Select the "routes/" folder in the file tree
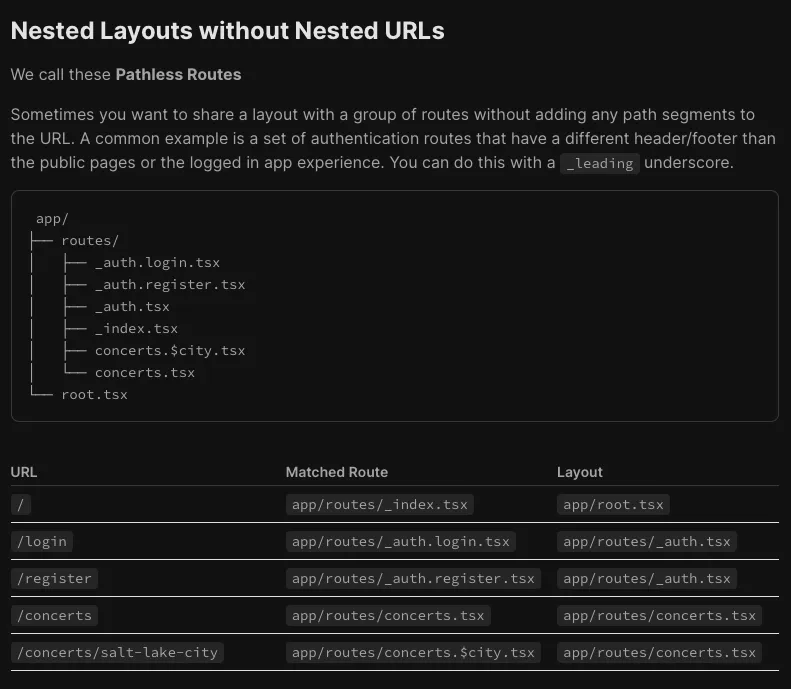 (x=90, y=241)
